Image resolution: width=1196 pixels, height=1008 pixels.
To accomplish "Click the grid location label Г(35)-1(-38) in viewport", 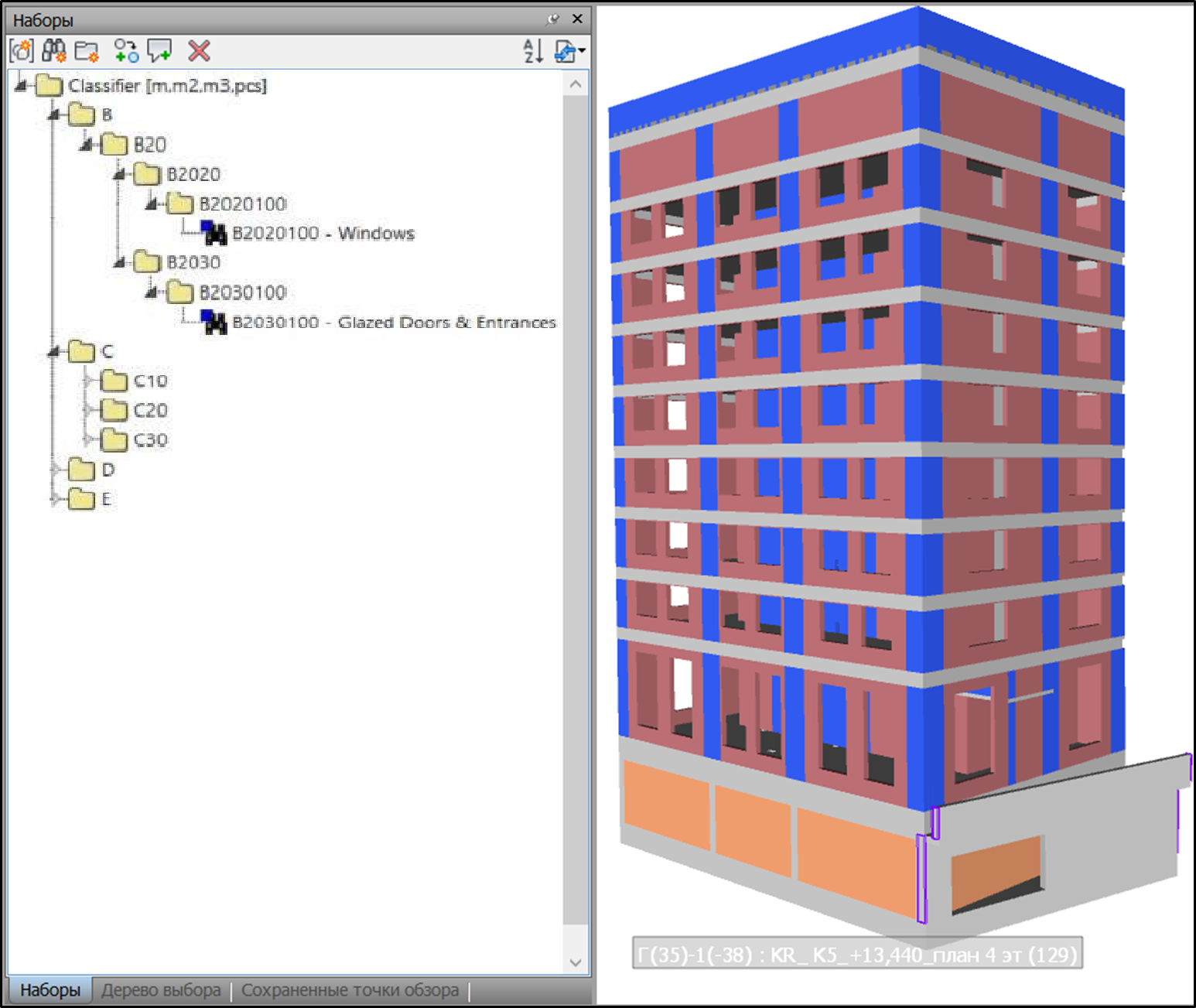I will 857,955.
